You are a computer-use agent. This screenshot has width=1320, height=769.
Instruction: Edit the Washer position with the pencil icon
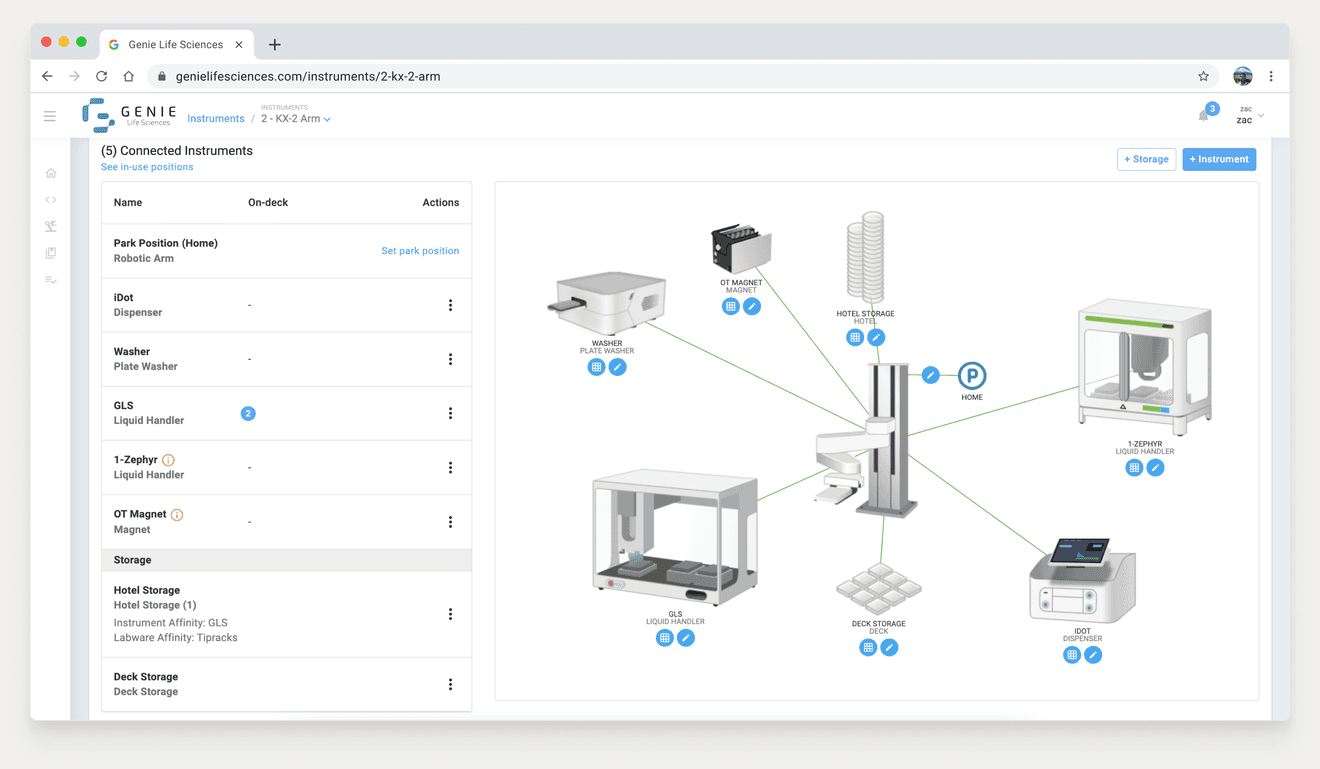click(x=618, y=367)
